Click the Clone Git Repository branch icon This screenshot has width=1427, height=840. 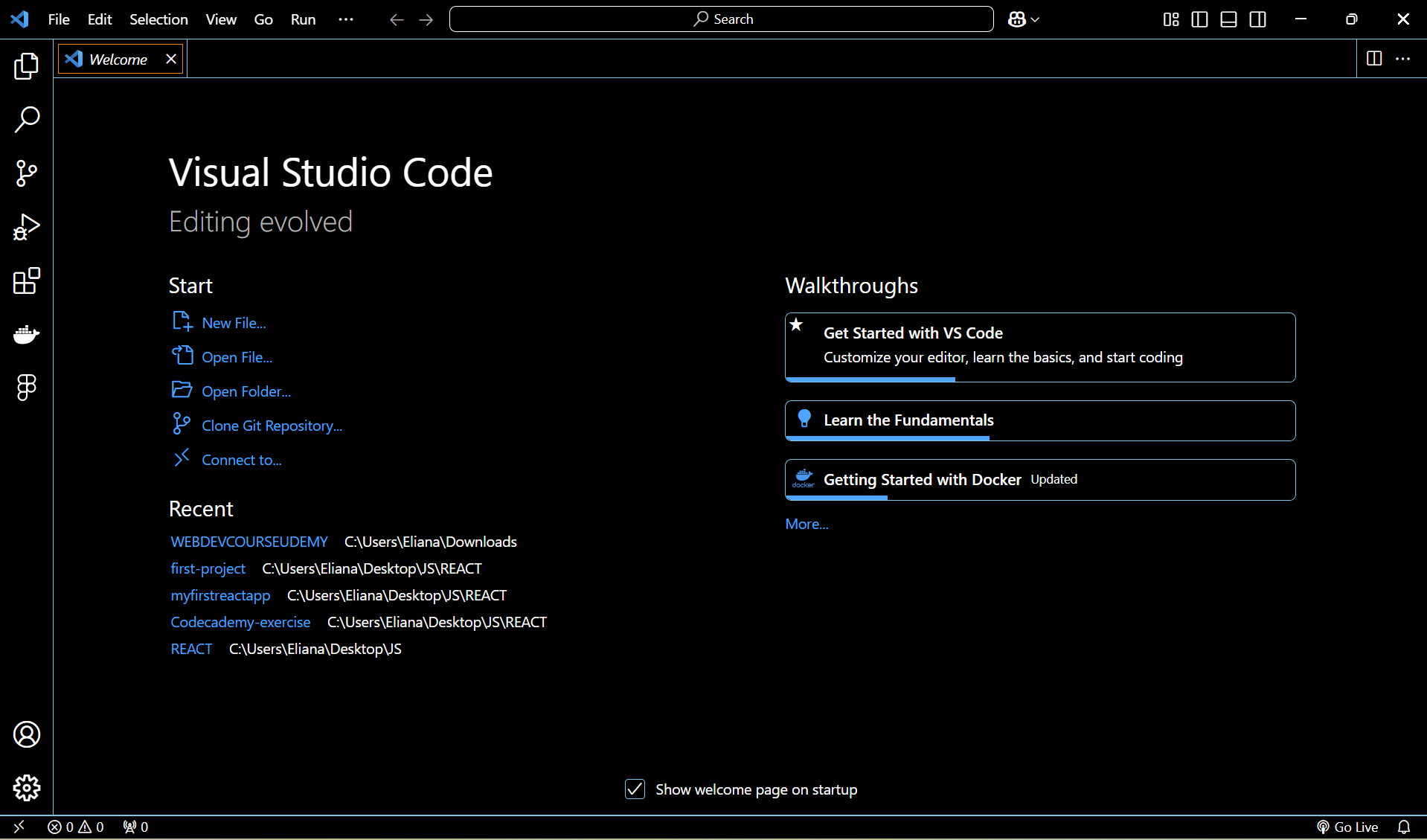pos(181,423)
